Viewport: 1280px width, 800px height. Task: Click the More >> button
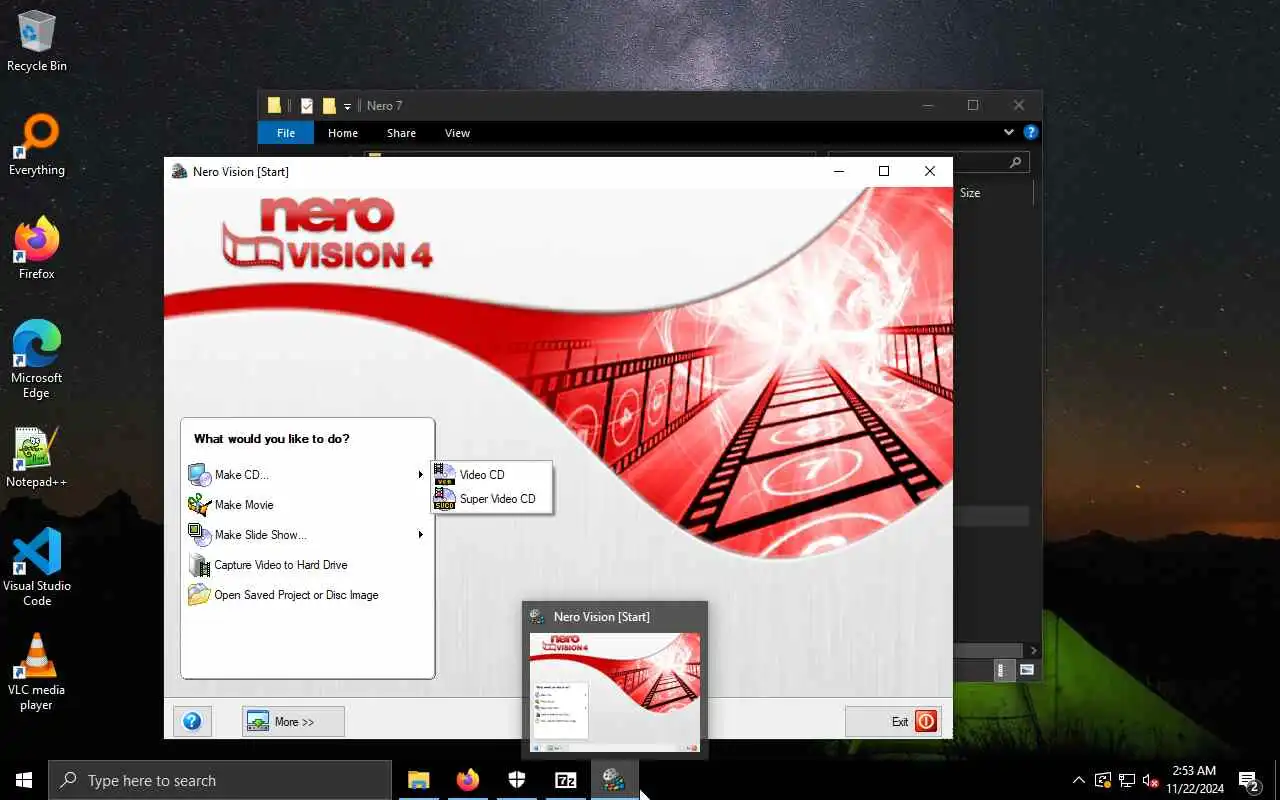(x=293, y=721)
